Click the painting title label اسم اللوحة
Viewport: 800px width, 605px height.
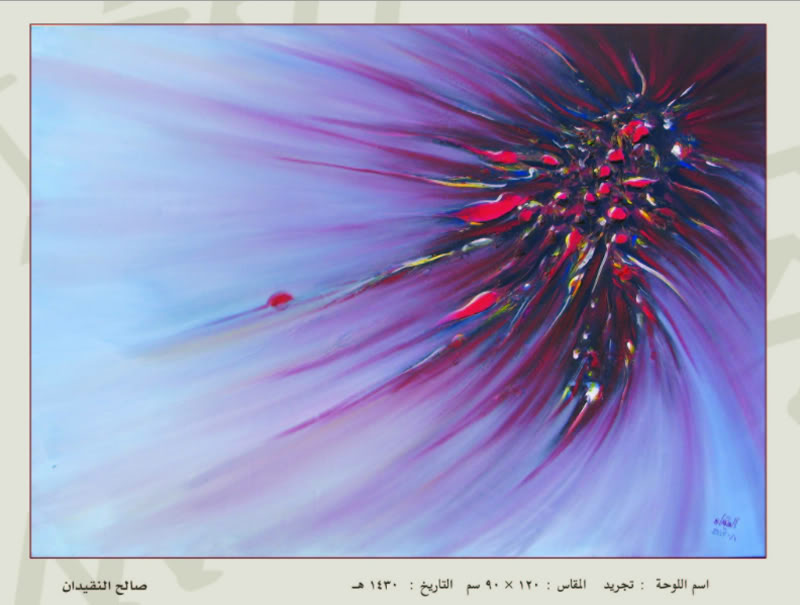[681, 585]
